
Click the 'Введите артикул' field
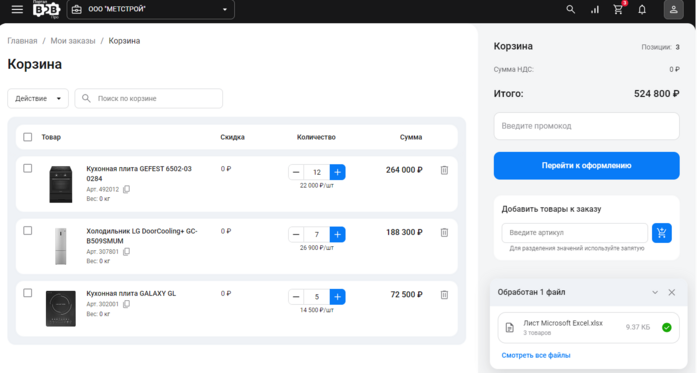tap(574, 233)
